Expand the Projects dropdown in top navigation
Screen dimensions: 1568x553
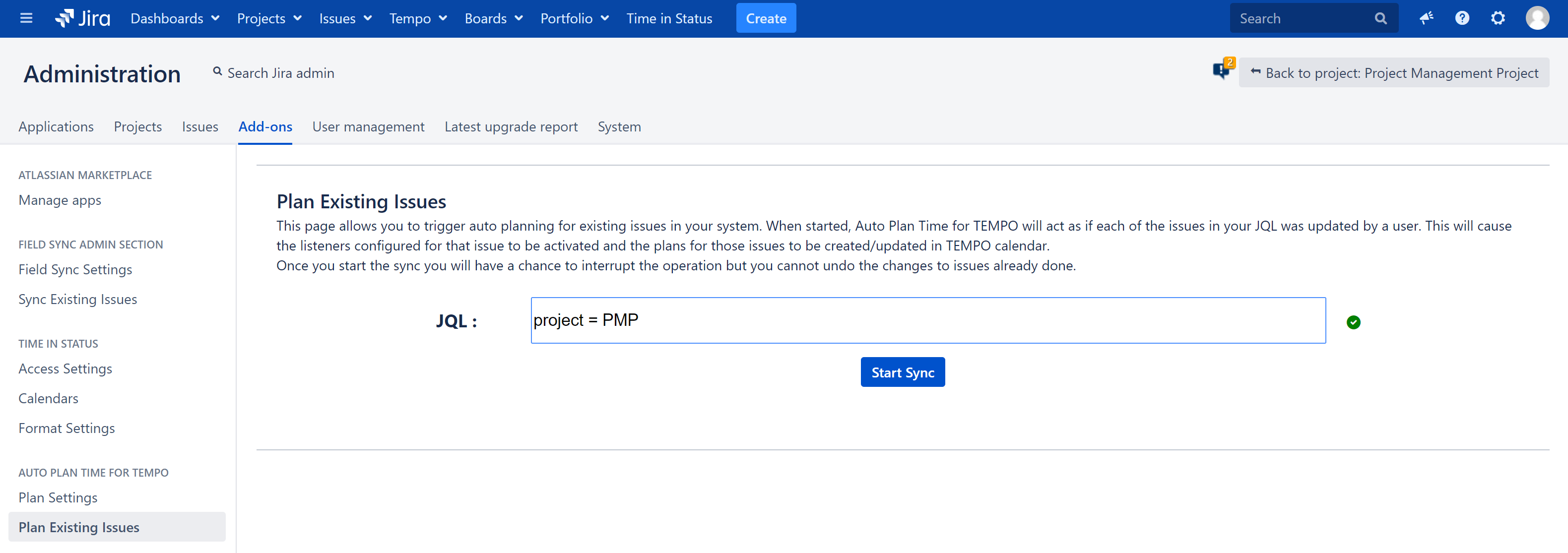(x=269, y=18)
